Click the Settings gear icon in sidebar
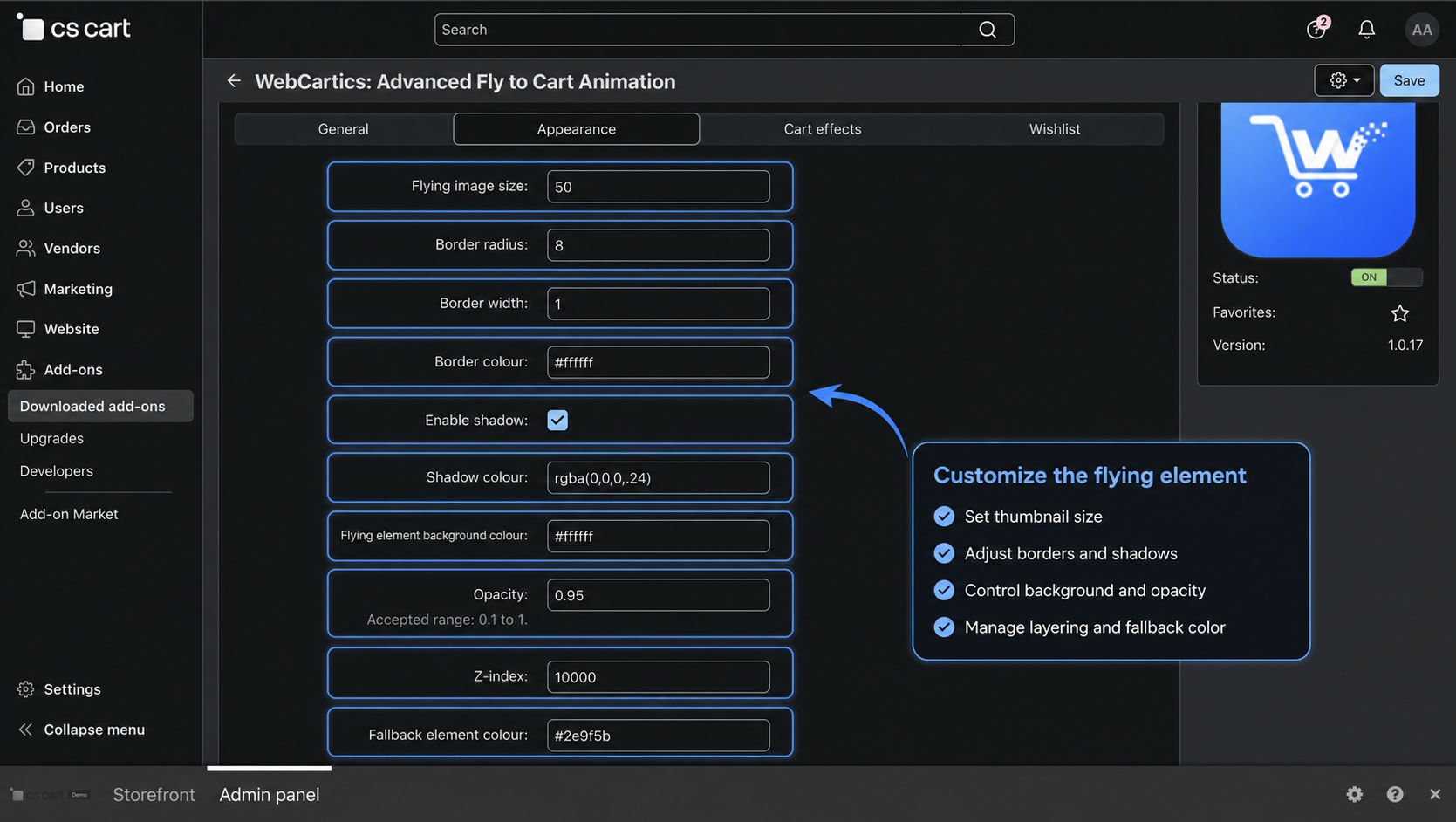 (x=26, y=689)
